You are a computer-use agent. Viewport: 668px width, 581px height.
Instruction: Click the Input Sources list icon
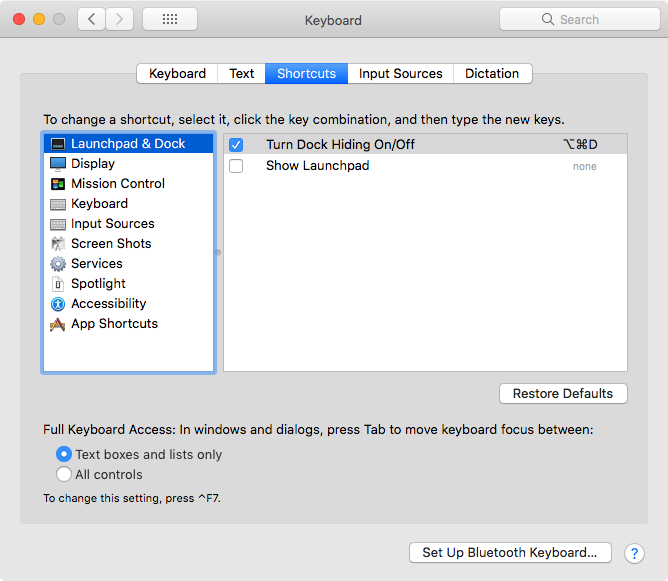(x=58, y=224)
